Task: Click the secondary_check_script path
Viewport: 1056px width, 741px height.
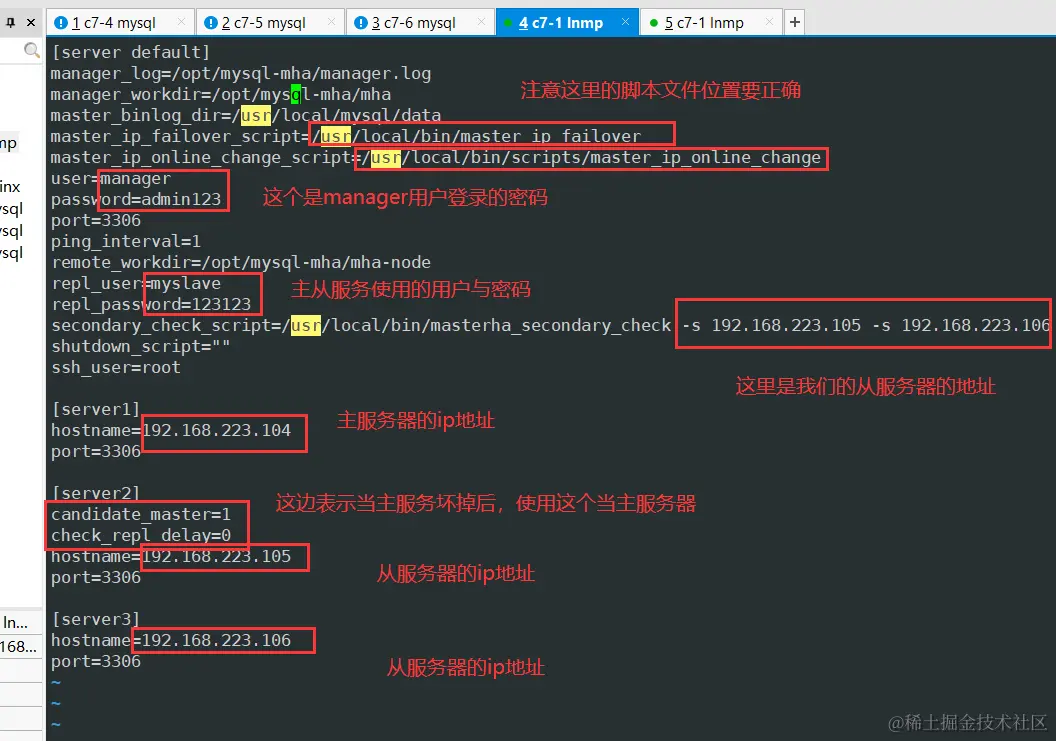Action: click(x=477, y=325)
